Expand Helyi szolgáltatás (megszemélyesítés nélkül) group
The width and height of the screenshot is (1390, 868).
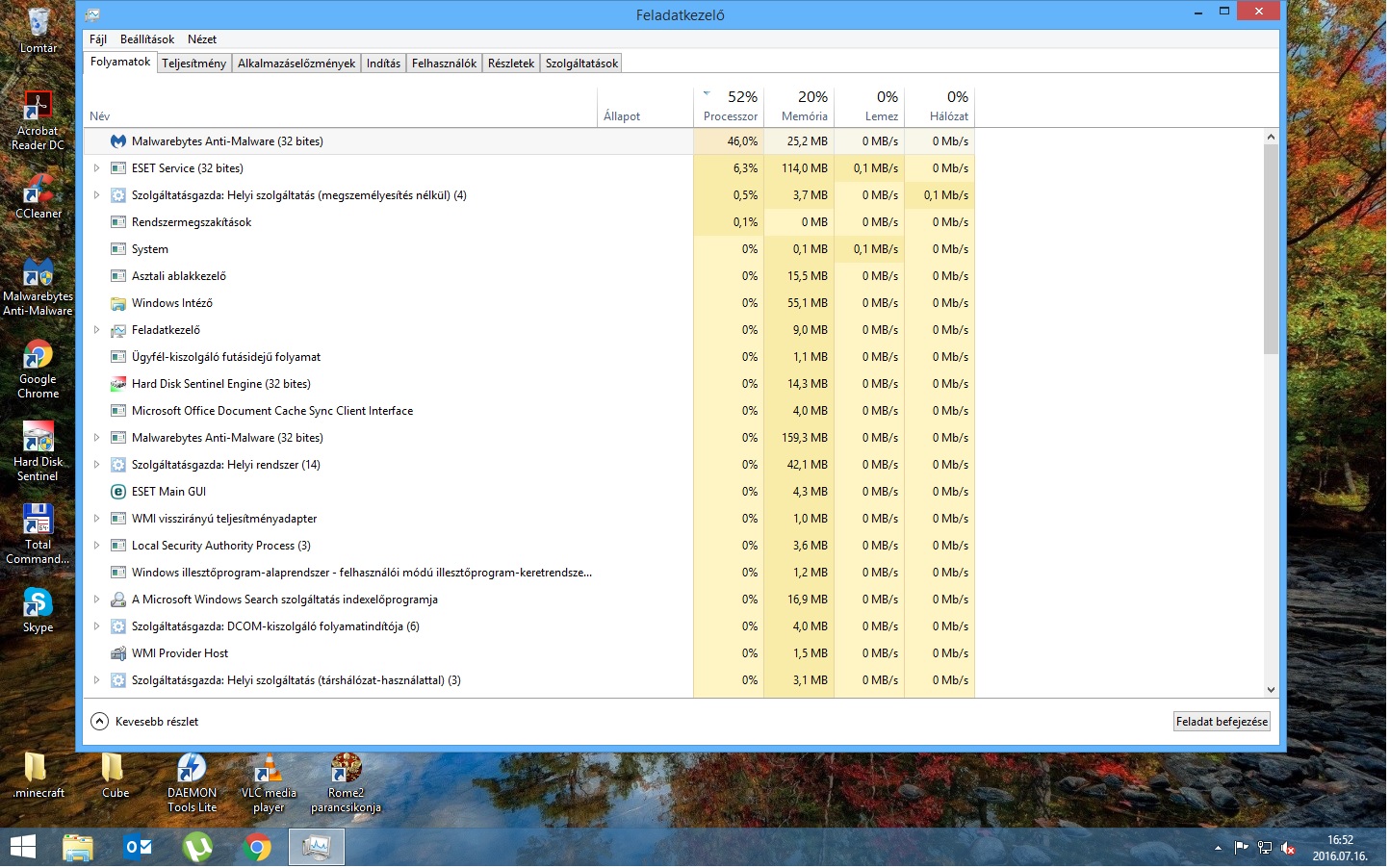point(96,195)
